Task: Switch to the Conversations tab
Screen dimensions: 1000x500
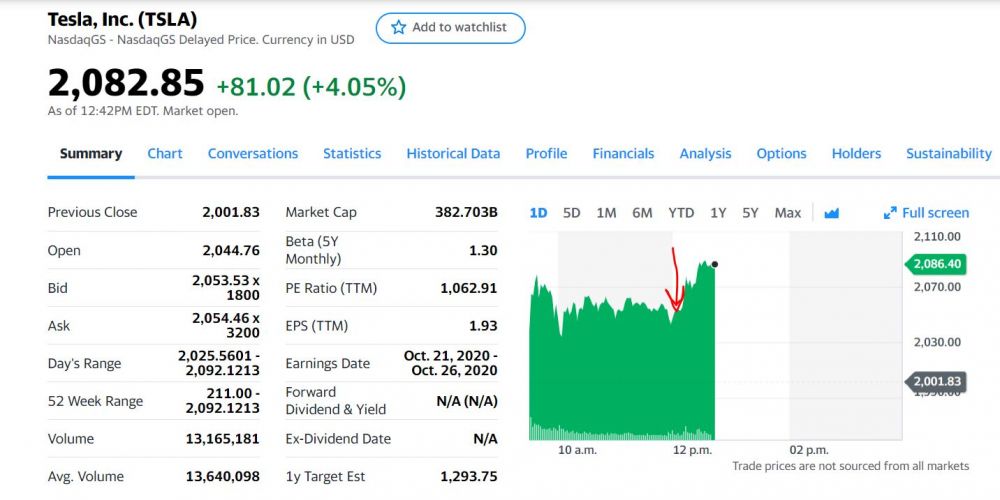Action: pyautogui.click(x=253, y=154)
